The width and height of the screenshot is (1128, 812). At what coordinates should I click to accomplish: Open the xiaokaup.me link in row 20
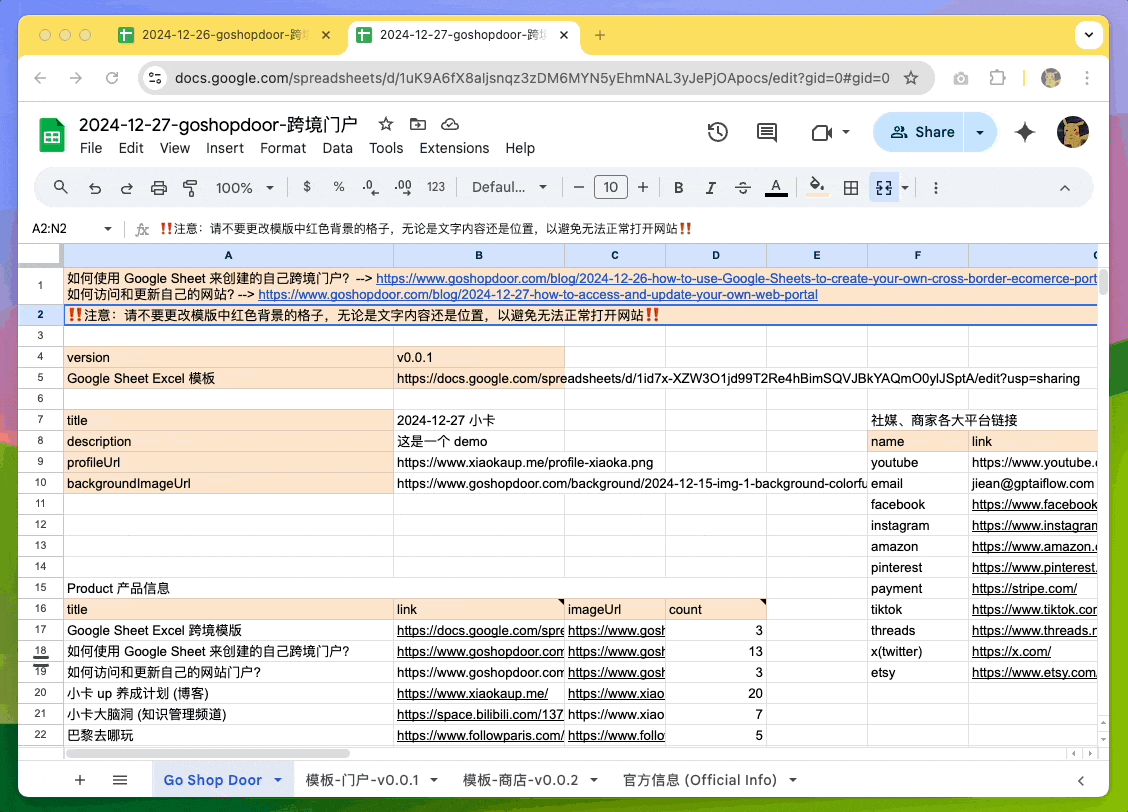click(x=473, y=694)
